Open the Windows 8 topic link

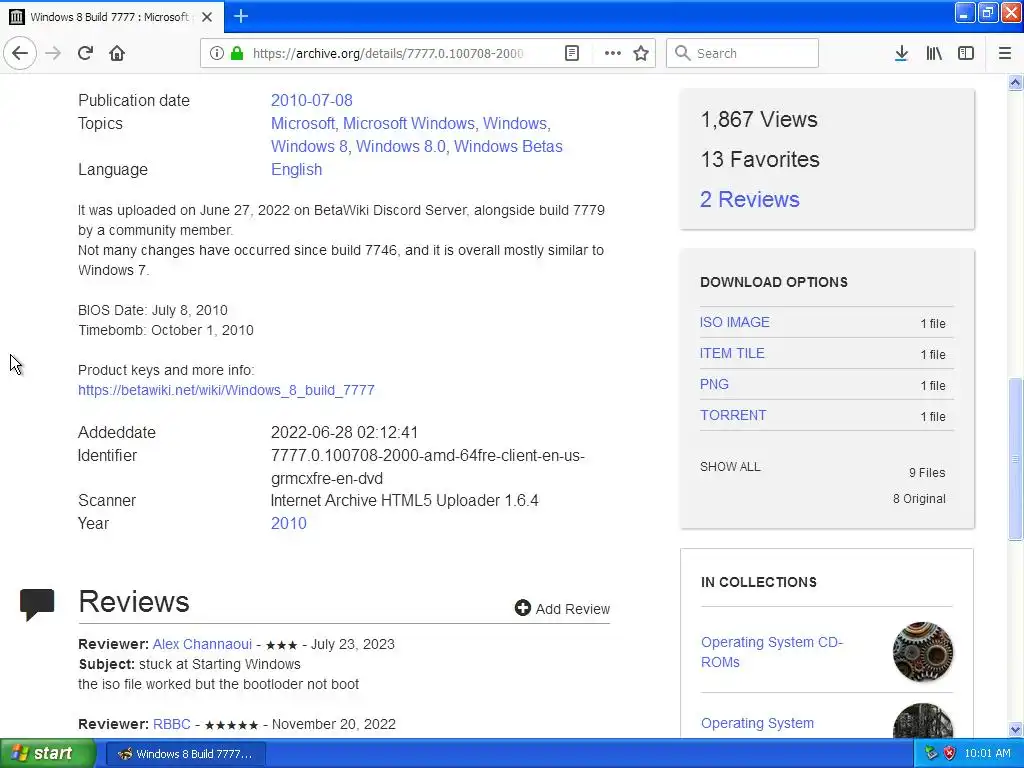click(309, 146)
